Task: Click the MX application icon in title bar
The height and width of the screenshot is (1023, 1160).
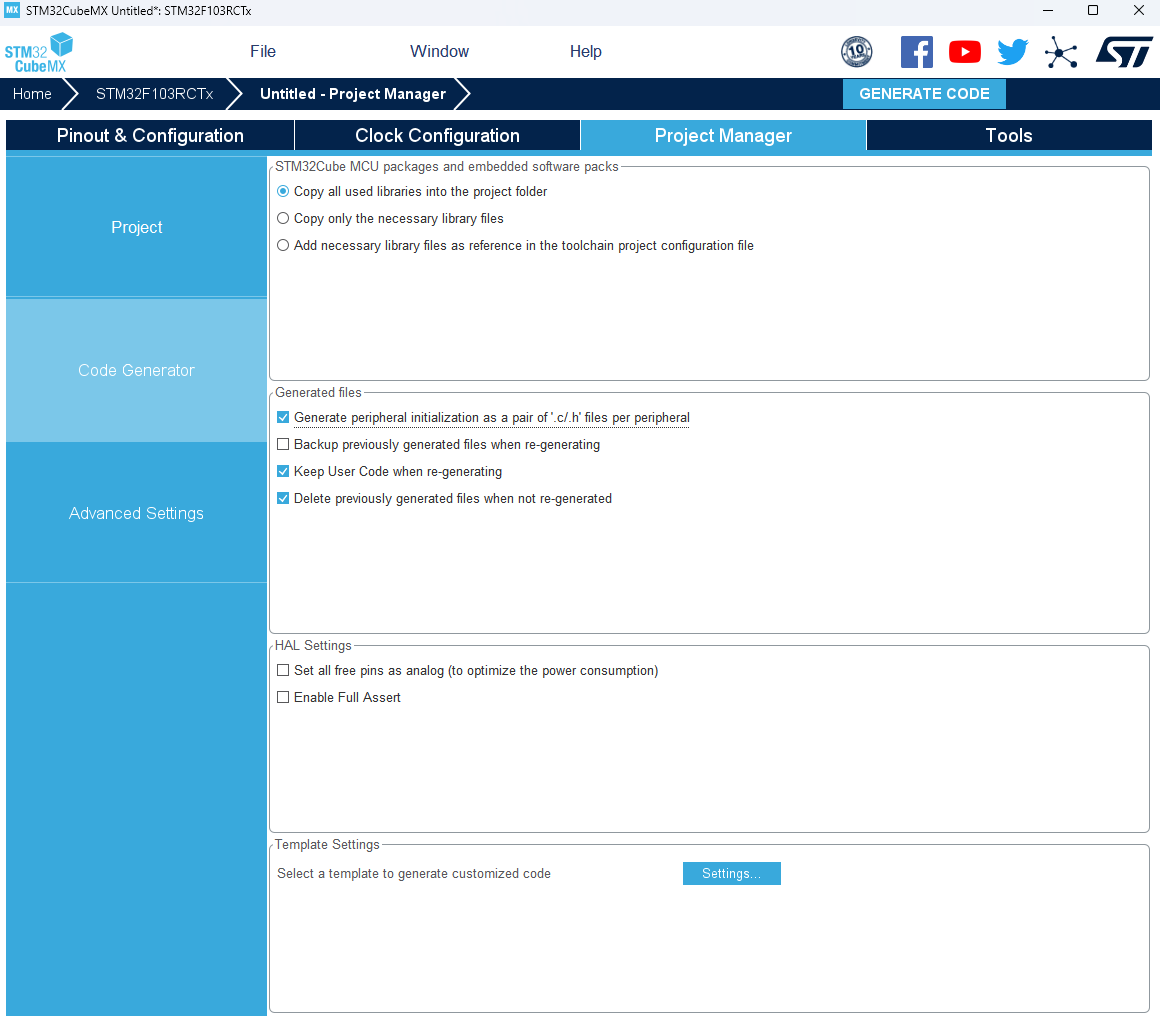Action: (12, 10)
